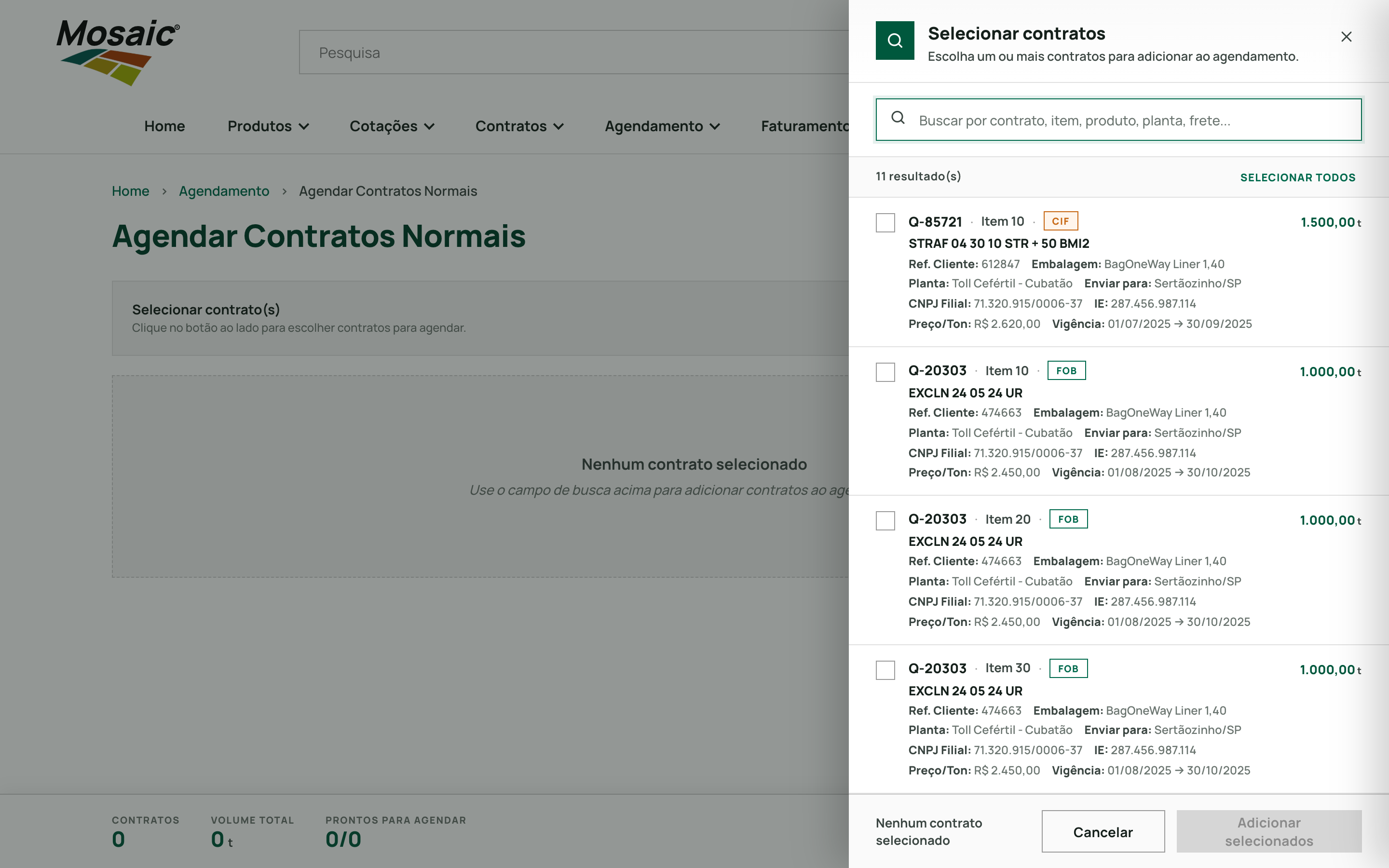Open the Home menu item

click(164, 126)
